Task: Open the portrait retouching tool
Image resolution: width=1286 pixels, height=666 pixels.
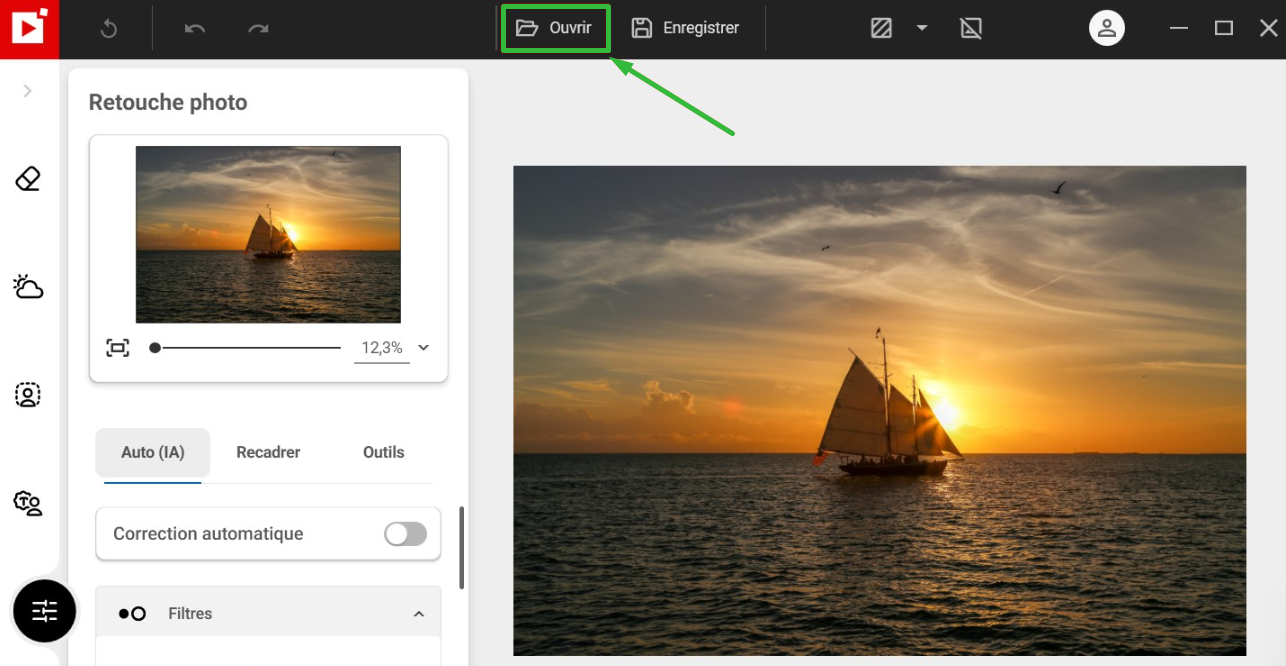Action: coord(28,395)
